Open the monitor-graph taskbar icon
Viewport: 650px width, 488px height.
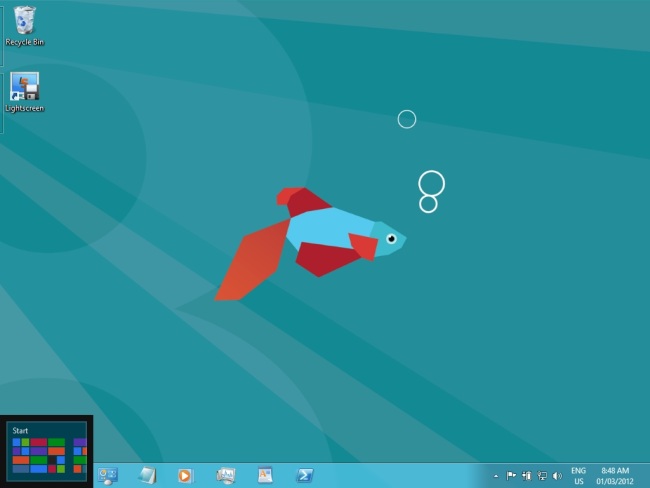[226, 475]
